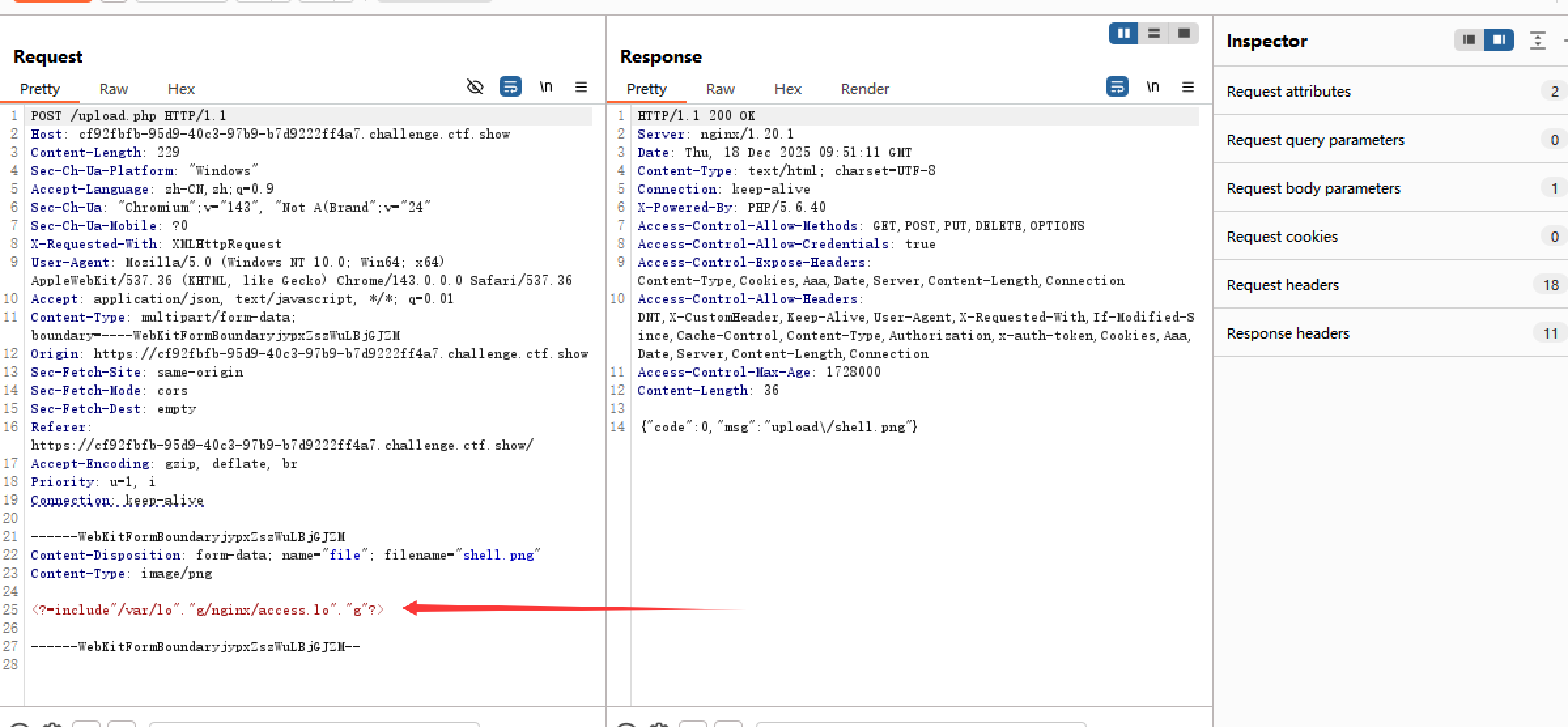Switch to side-by-side split layout
The height and width of the screenshot is (727, 1568).
[1123, 33]
